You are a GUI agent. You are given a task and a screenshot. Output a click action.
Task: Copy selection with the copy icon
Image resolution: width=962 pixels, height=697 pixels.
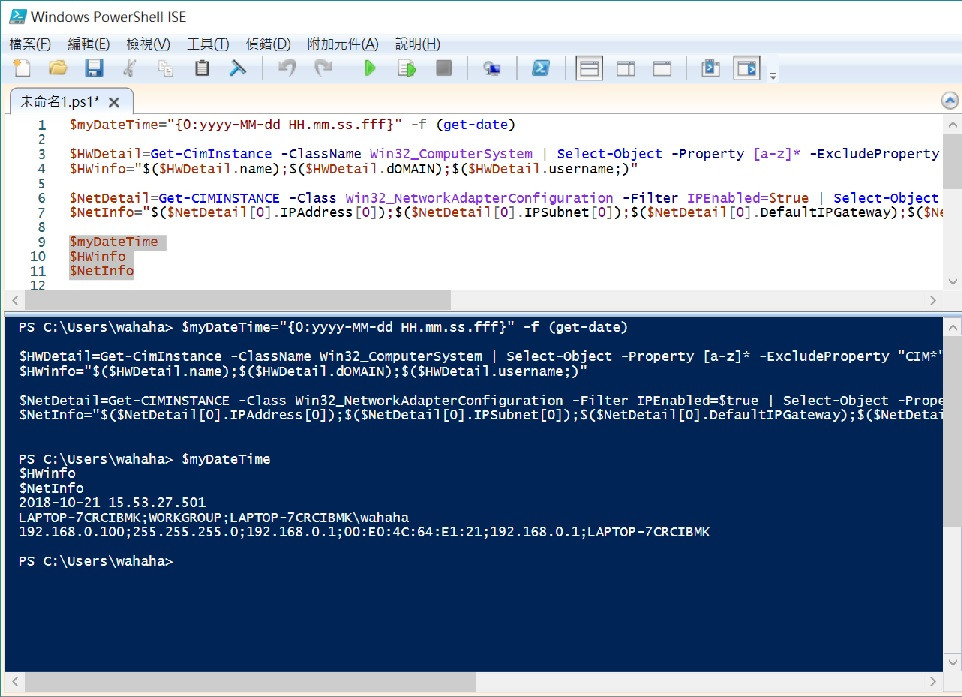click(x=166, y=68)
